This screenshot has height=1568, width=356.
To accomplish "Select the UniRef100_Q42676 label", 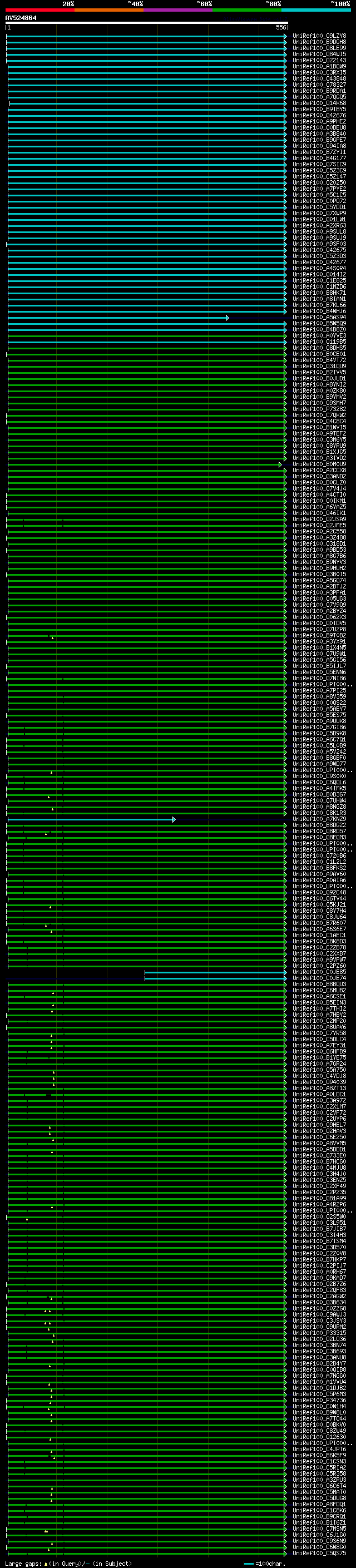I will coord(319,116).
